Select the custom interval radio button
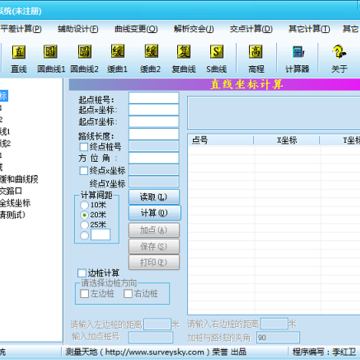 (84, 235)
